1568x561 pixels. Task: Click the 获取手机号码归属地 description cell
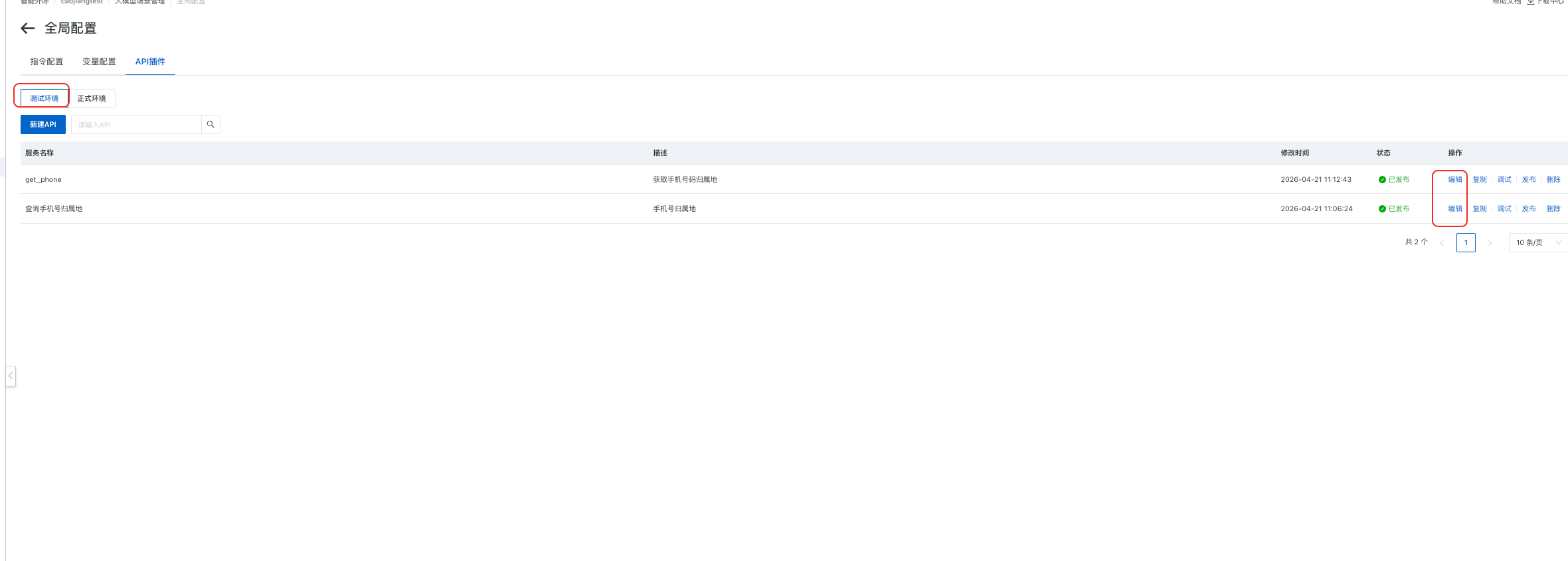point(685,179)
